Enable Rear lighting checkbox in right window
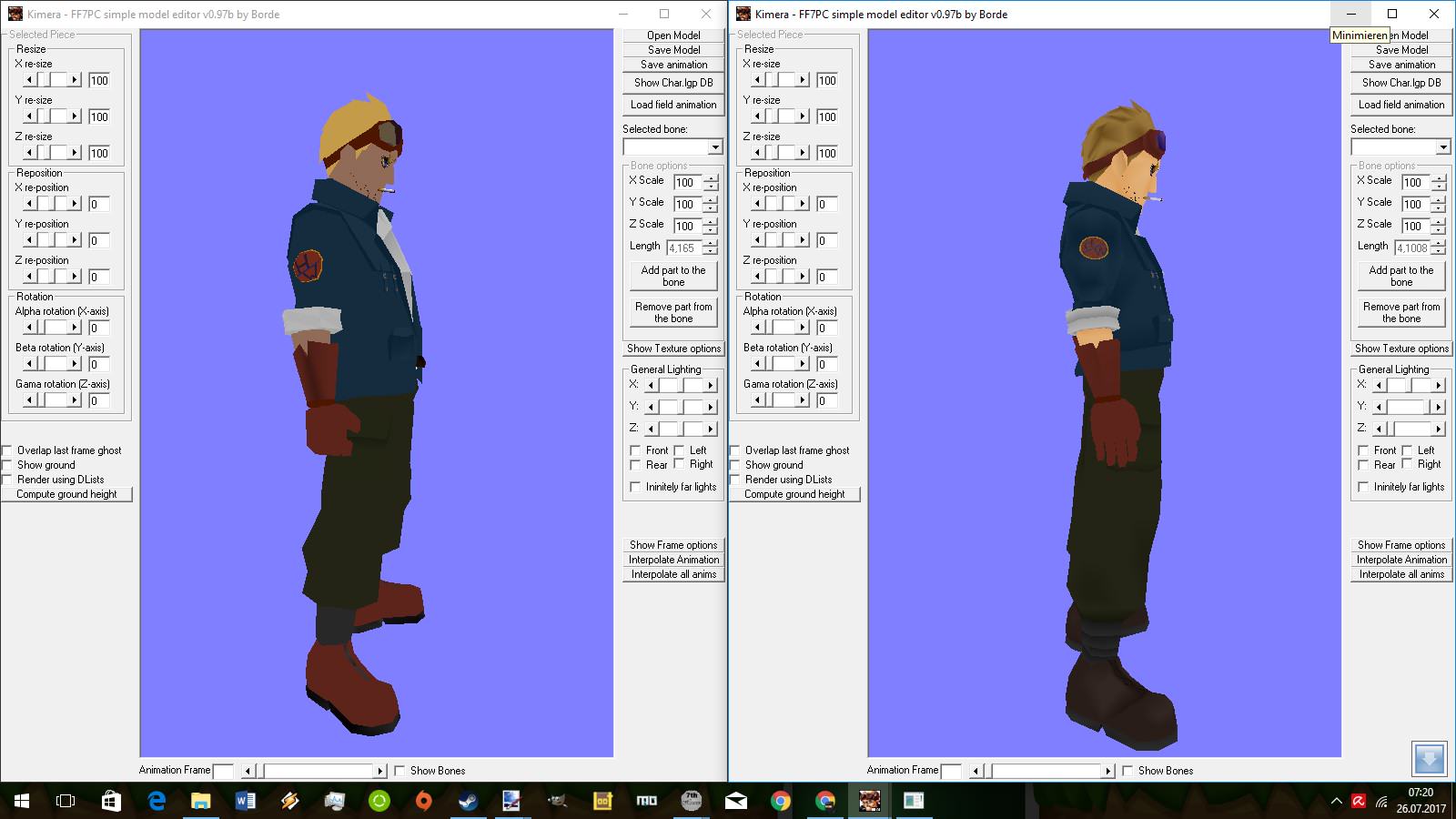This screenshot has width=1456, height=819. [1363, 465]
